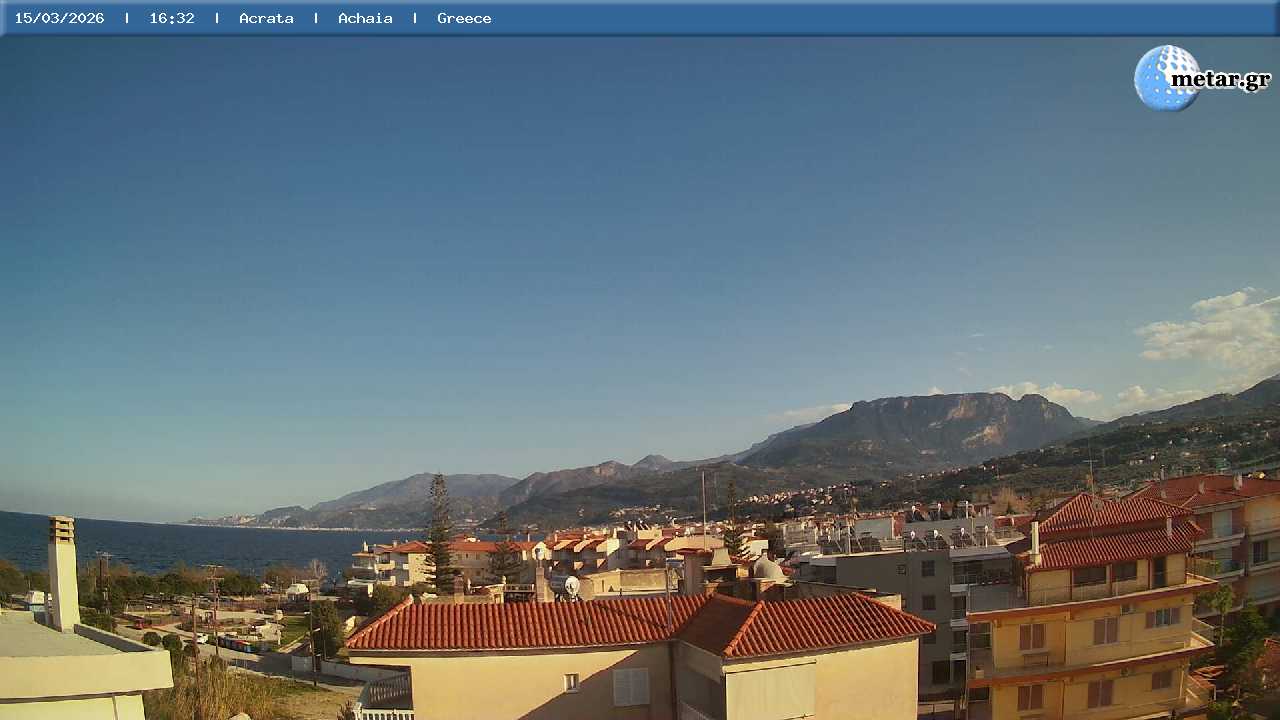Screen dimensions: 1280x720
Task: Click the tall pine tree near the sea
Action: point(439,535)
